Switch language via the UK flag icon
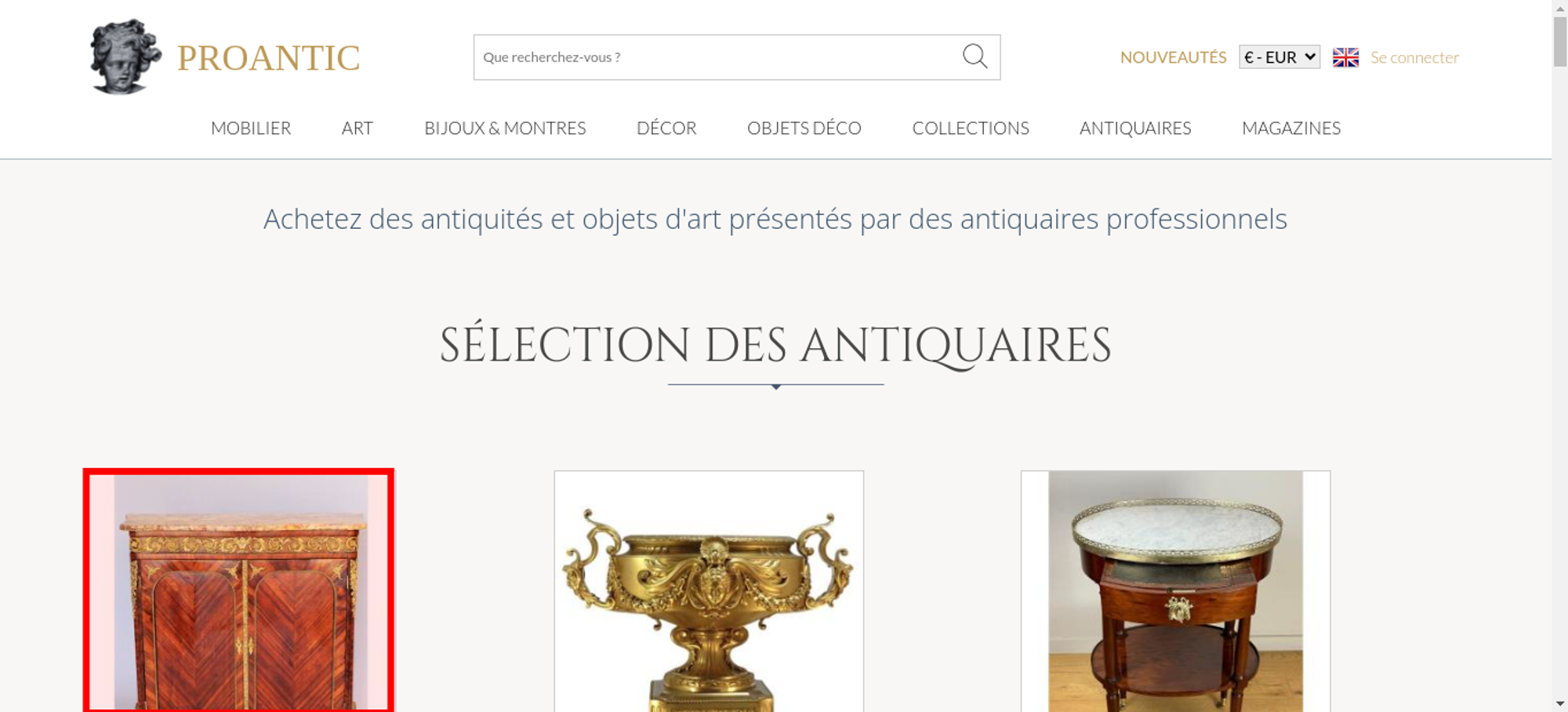Image resolution: width=1568 pixels, height=712 pixels. tap(1345, 57)
